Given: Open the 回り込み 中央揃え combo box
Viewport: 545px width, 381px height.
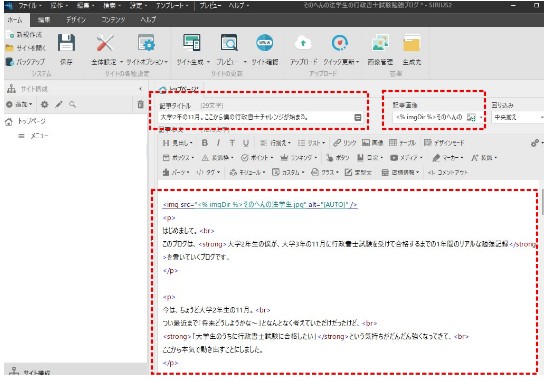Looking at the screenshot, I should pyautogui.click(x=518, y=117).
